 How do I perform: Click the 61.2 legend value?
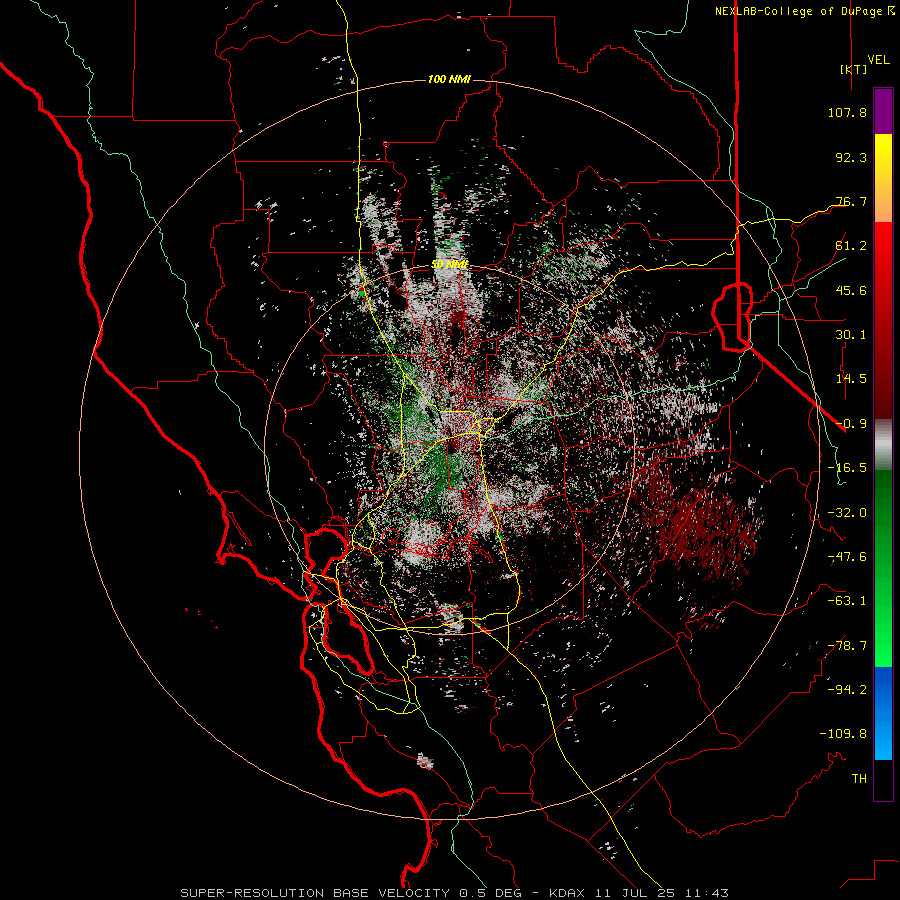pos(851,246)
